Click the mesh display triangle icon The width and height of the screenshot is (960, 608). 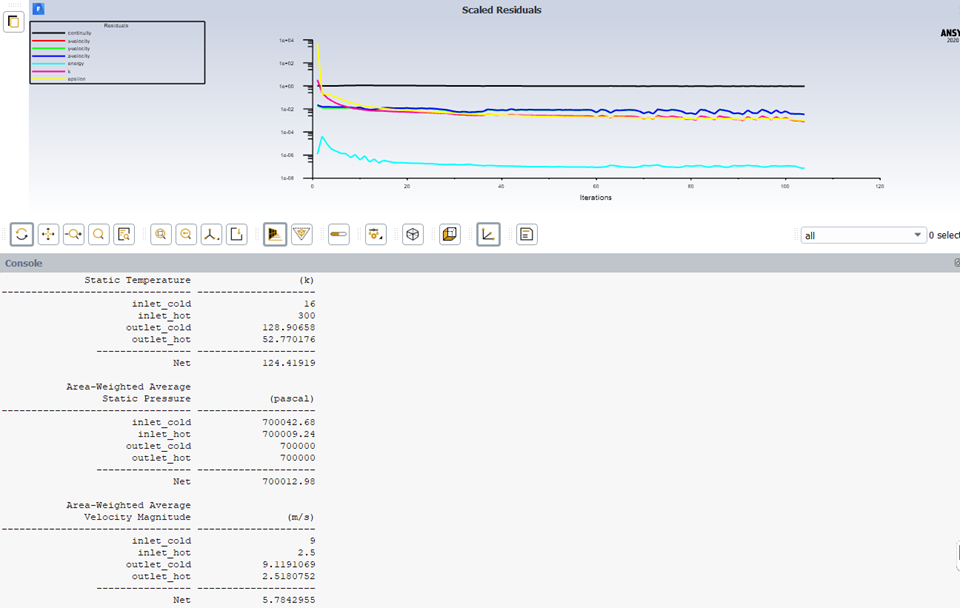pos(302,234)
